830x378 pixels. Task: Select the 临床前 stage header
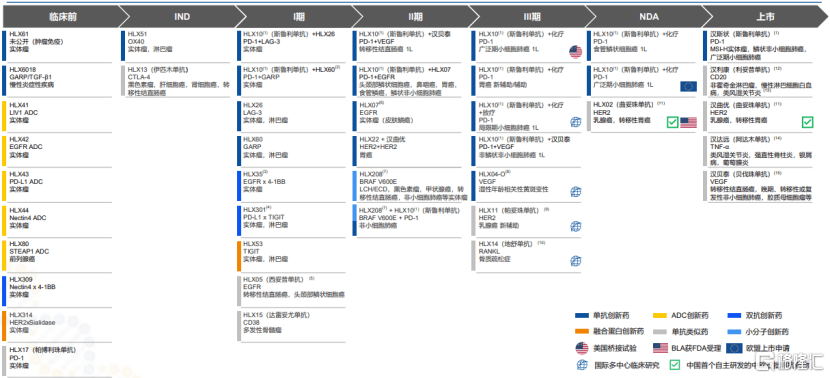point(64,17)
